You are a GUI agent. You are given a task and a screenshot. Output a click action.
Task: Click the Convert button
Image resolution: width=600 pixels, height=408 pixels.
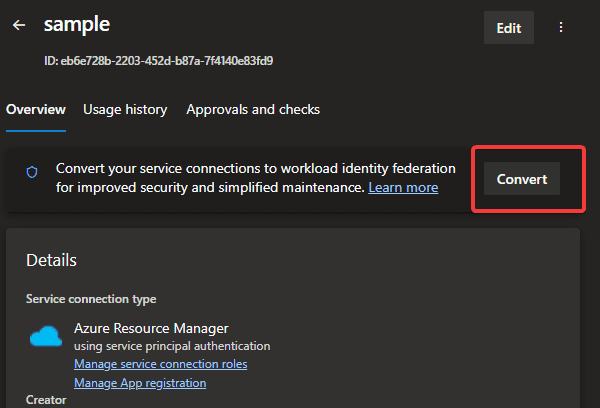(x=522, y=179)
